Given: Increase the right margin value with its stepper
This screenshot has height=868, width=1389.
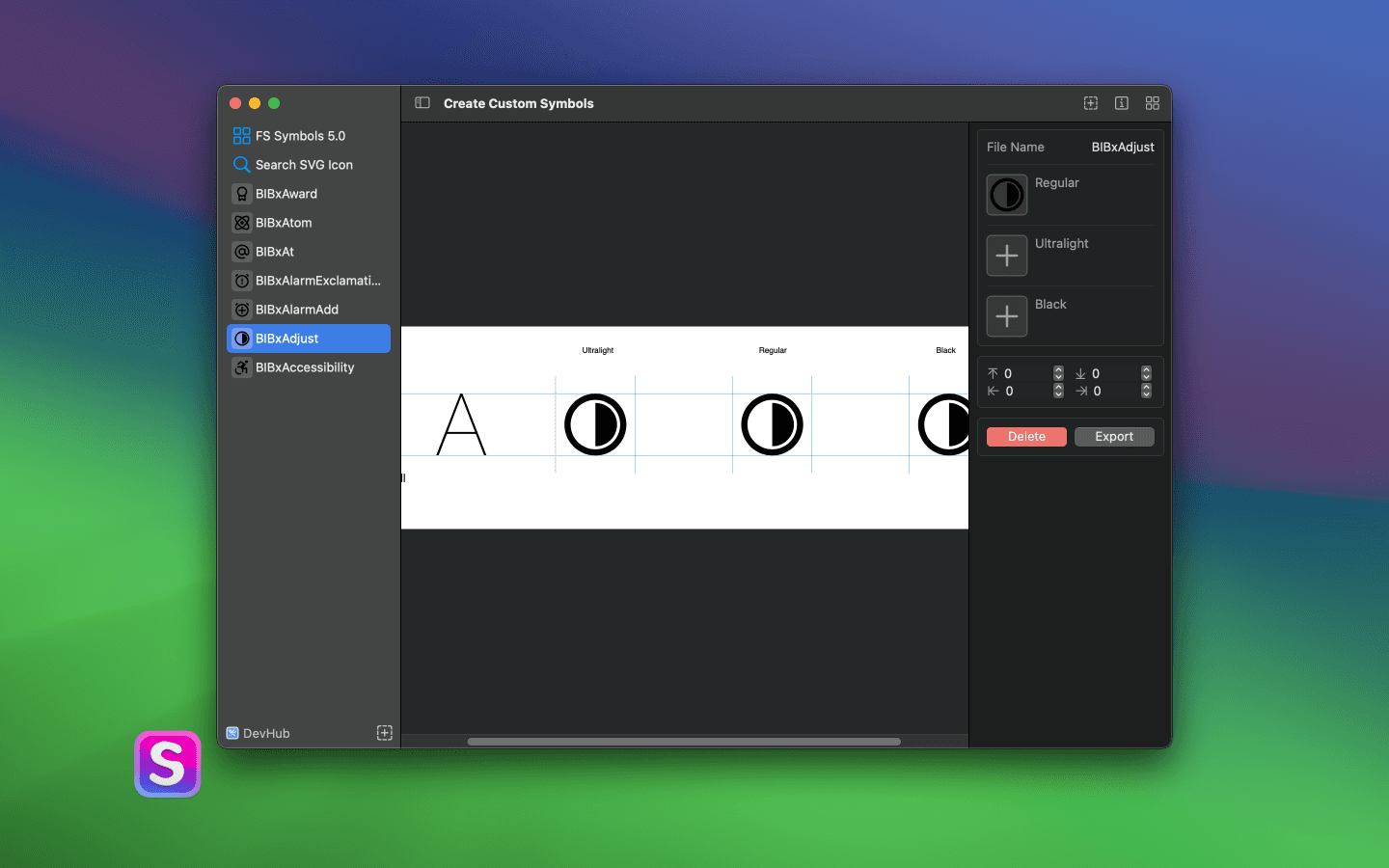Looking at the screenshot, I should click(x=1146, y=388).
